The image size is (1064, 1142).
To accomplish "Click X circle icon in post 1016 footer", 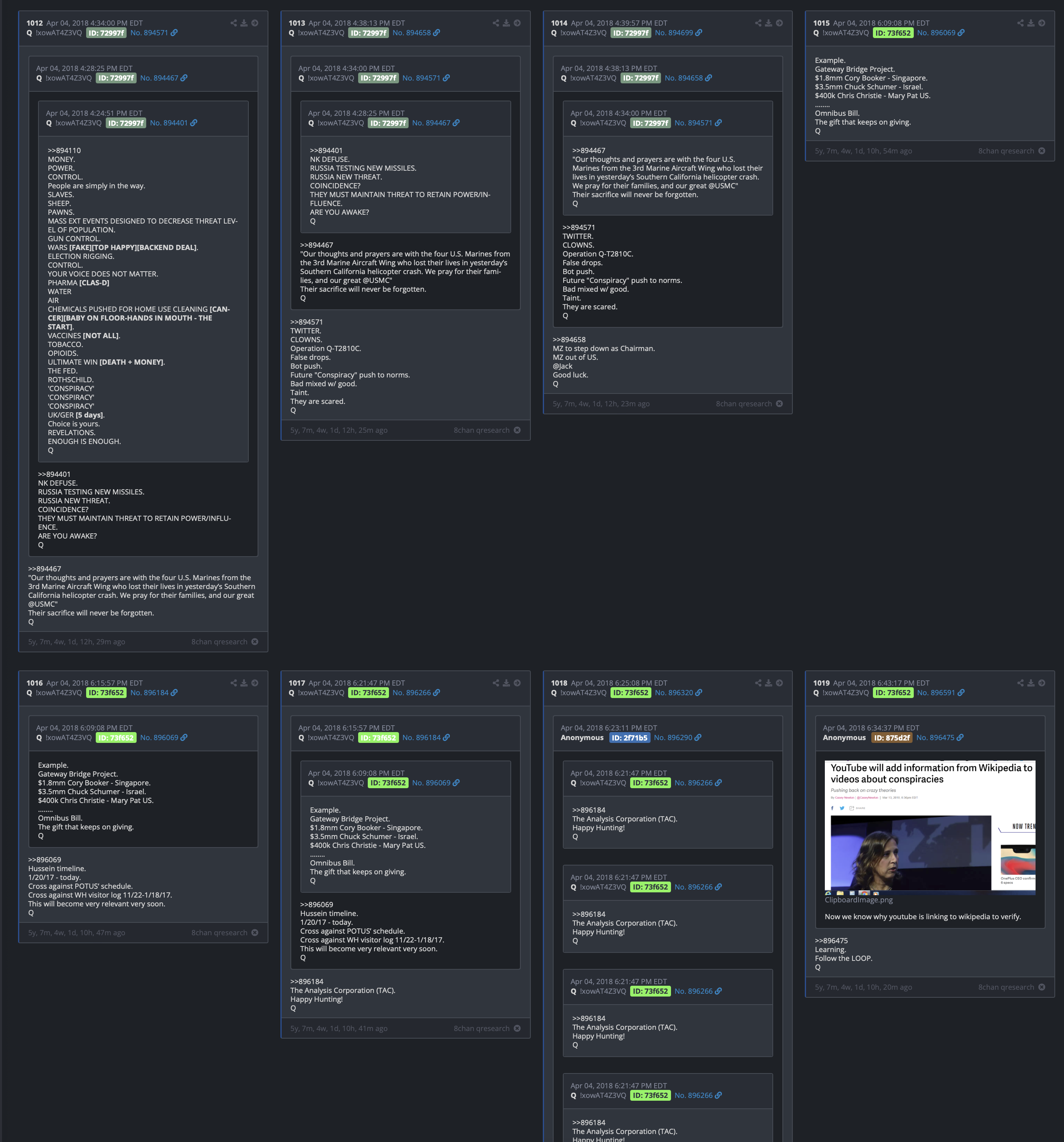I will pyautogui.click(x=255, y=933).
